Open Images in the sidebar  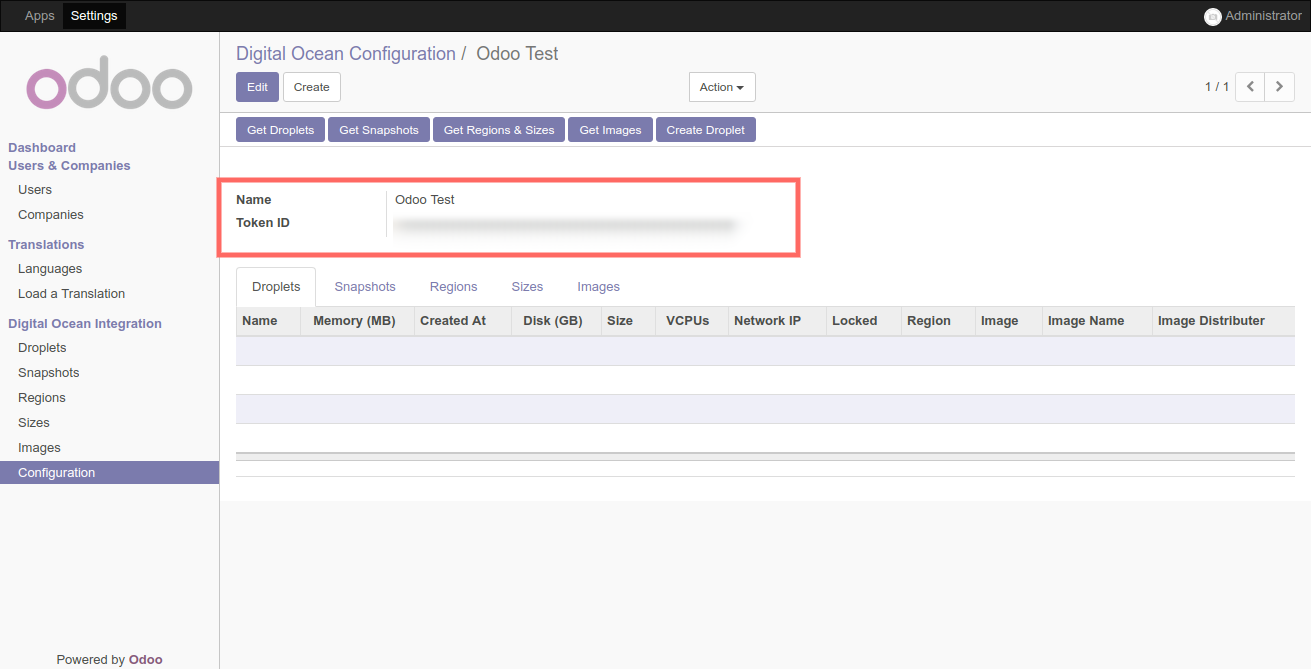(x=40, y=448)
